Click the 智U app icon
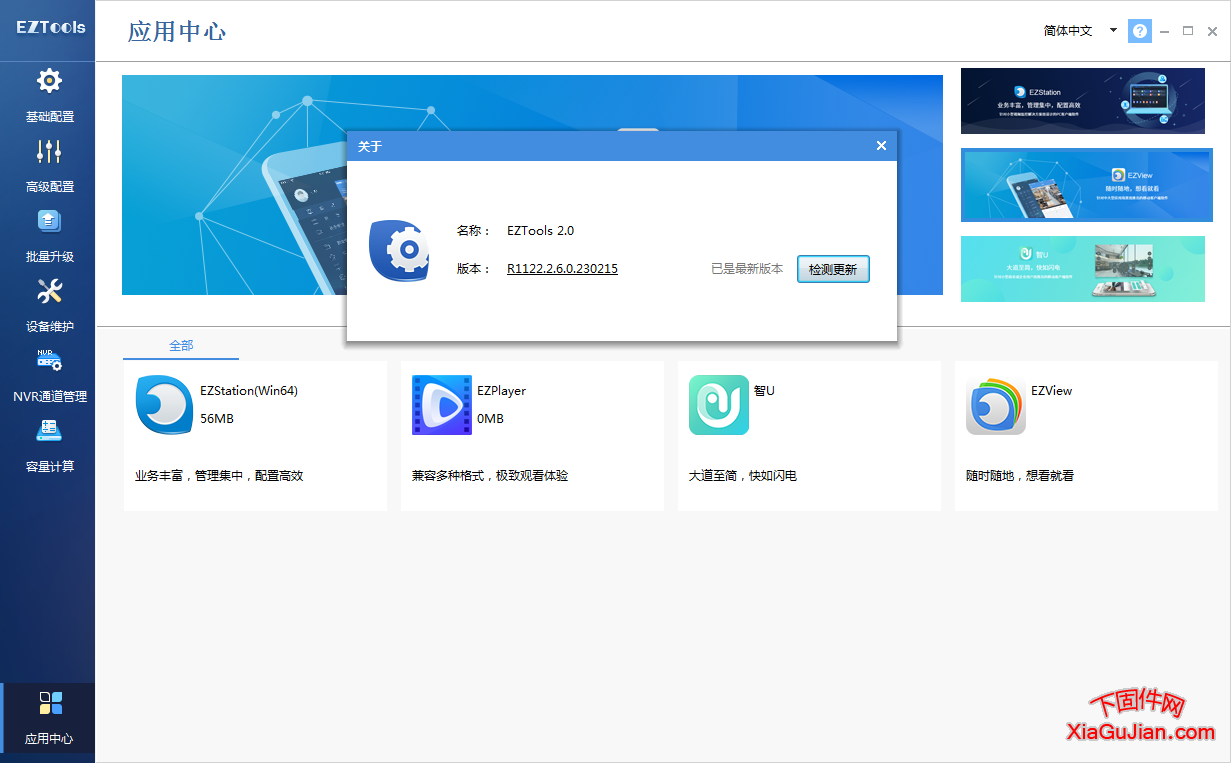 click(719, 405)
